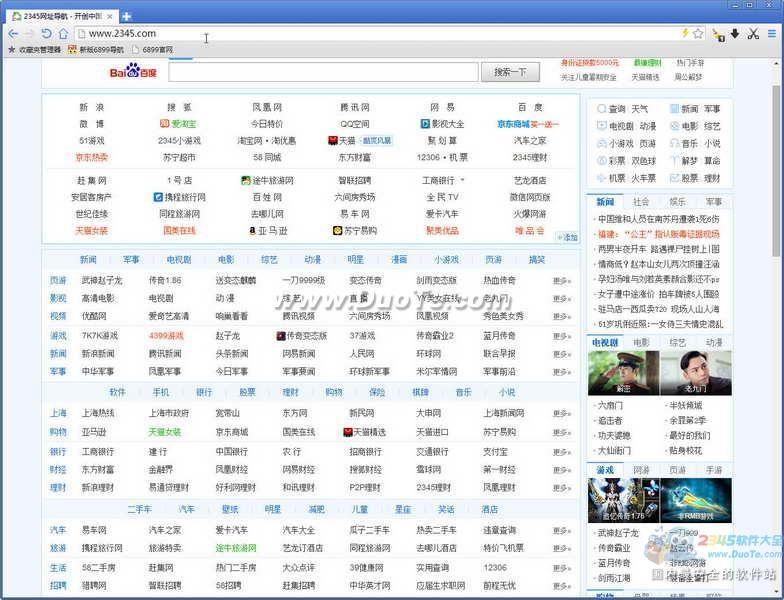The image size is (784, 600).
Task: Open 电视剧 动漫 quick tool
Action: pos(627,126)
